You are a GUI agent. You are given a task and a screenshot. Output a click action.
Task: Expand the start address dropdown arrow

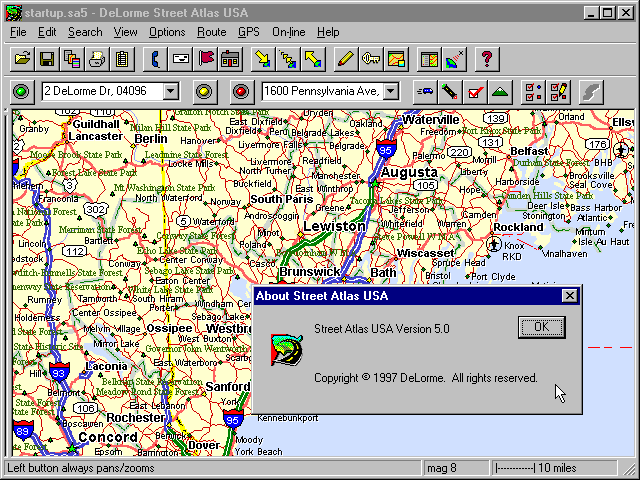171,91
